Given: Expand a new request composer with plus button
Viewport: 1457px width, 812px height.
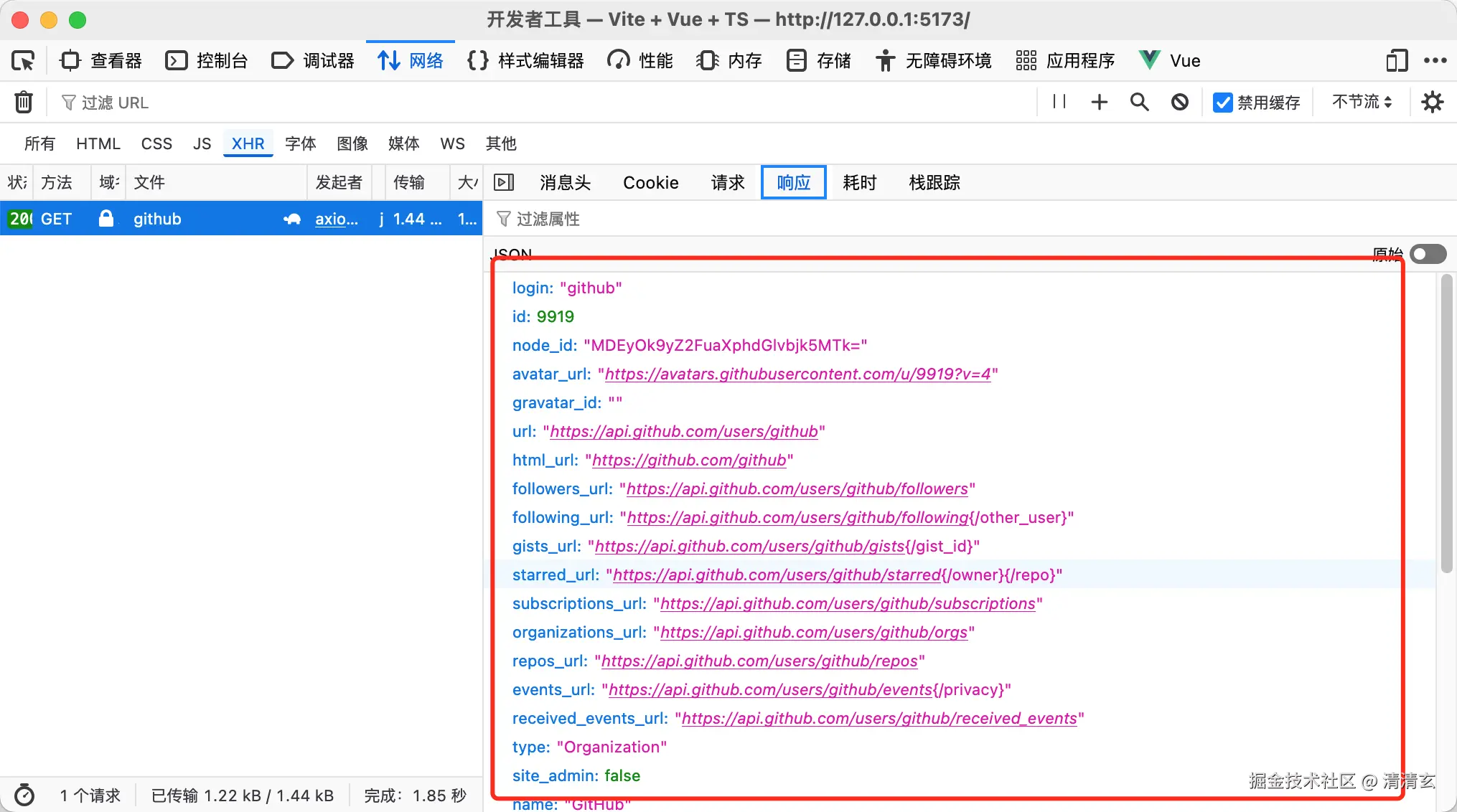Looking at the screenshot, I should tap(1099, 102).
